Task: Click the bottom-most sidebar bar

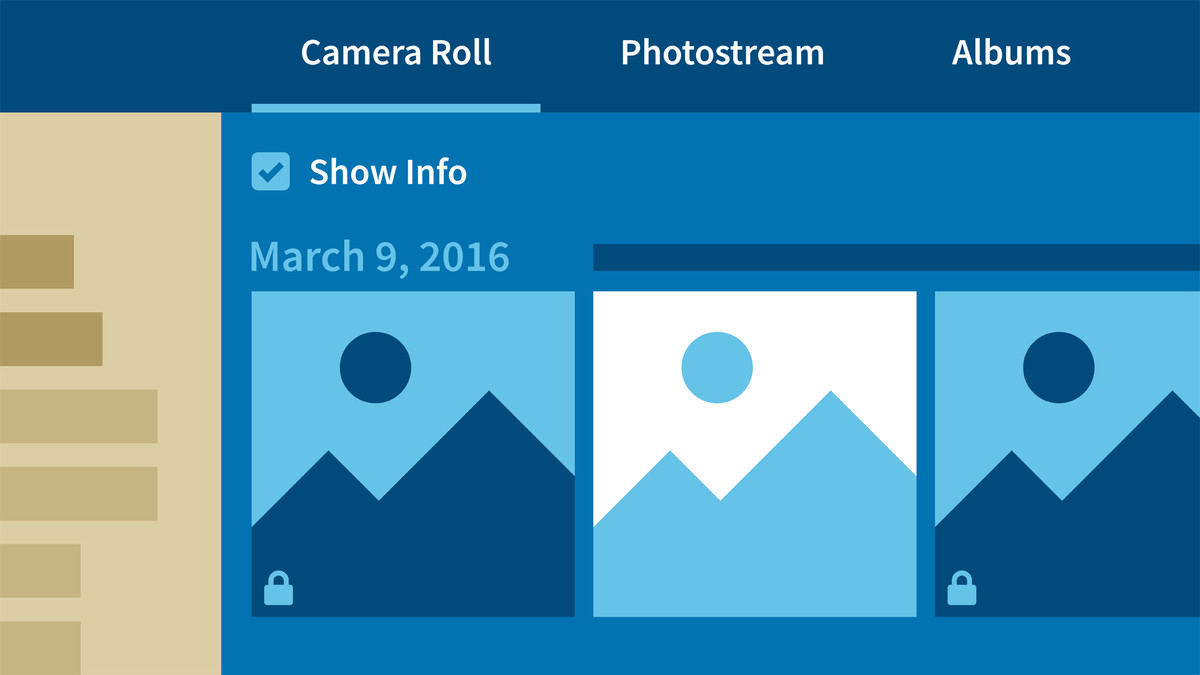Action: (x=40, y=647)
